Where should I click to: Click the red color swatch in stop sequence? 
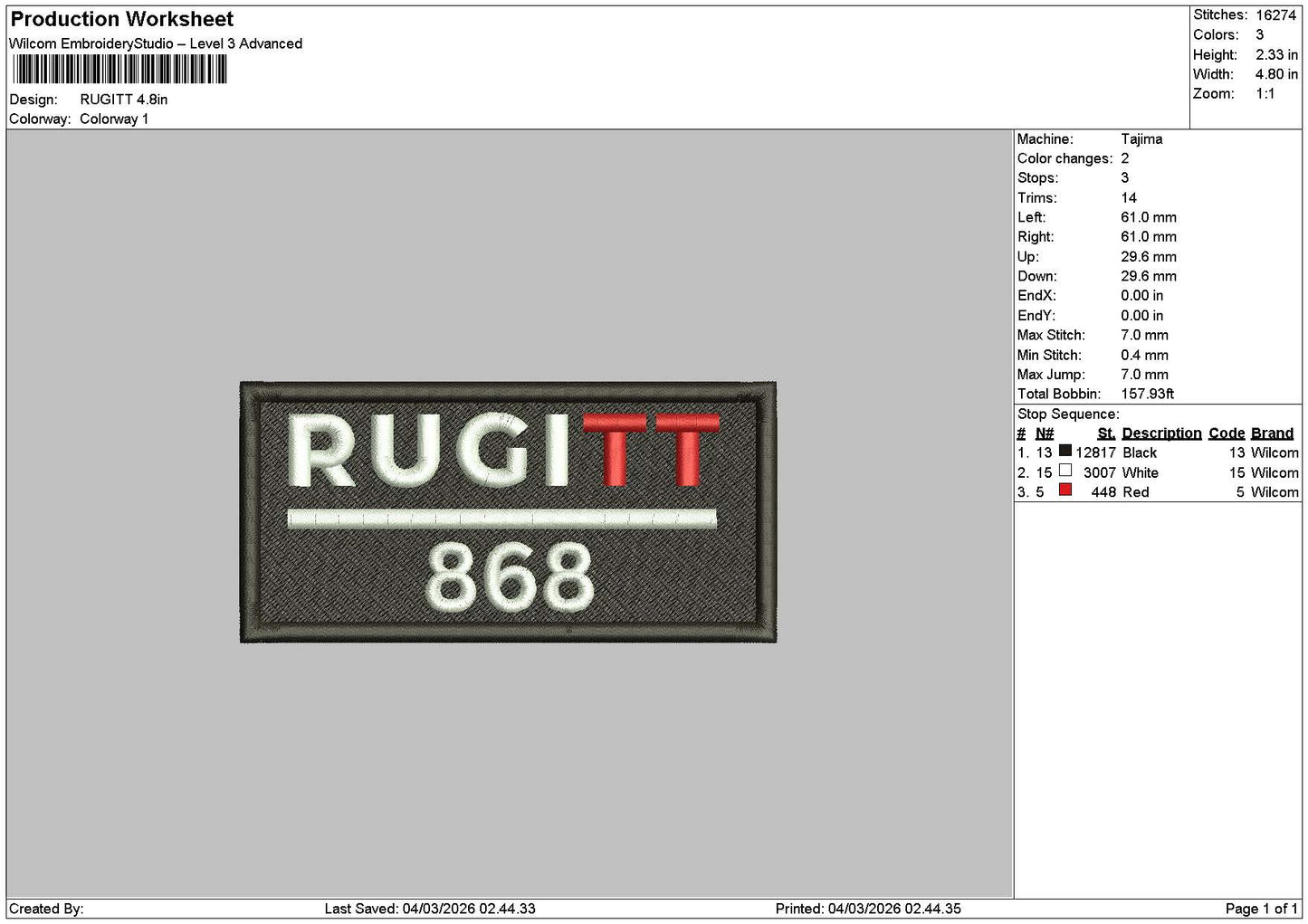(x=1065, y=491)
